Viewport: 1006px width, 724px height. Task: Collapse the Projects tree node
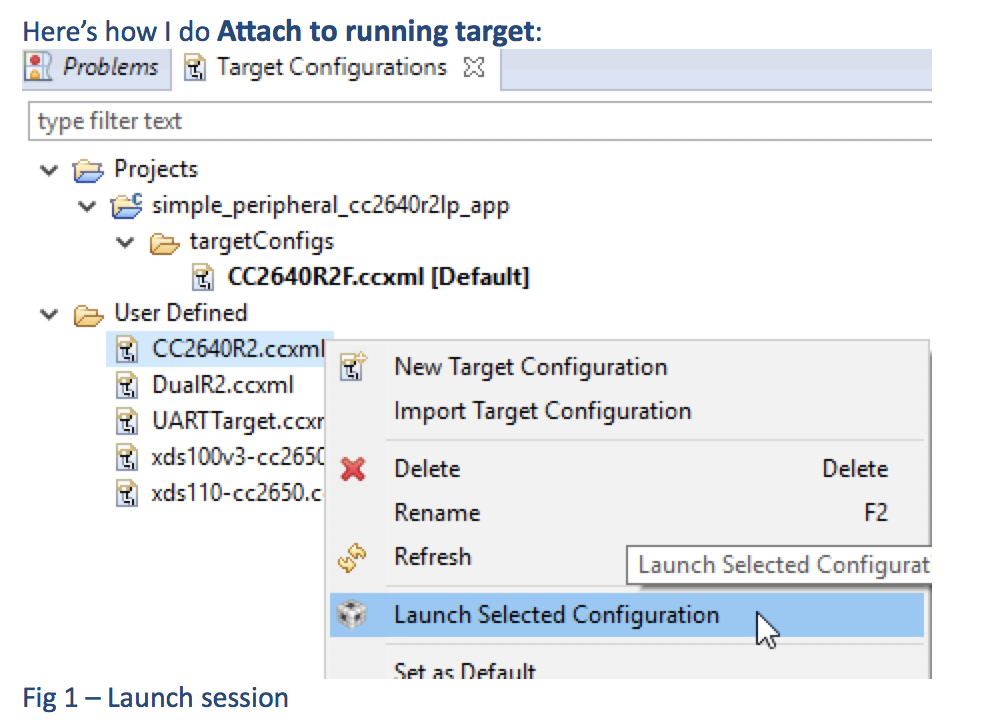(47, 170)
